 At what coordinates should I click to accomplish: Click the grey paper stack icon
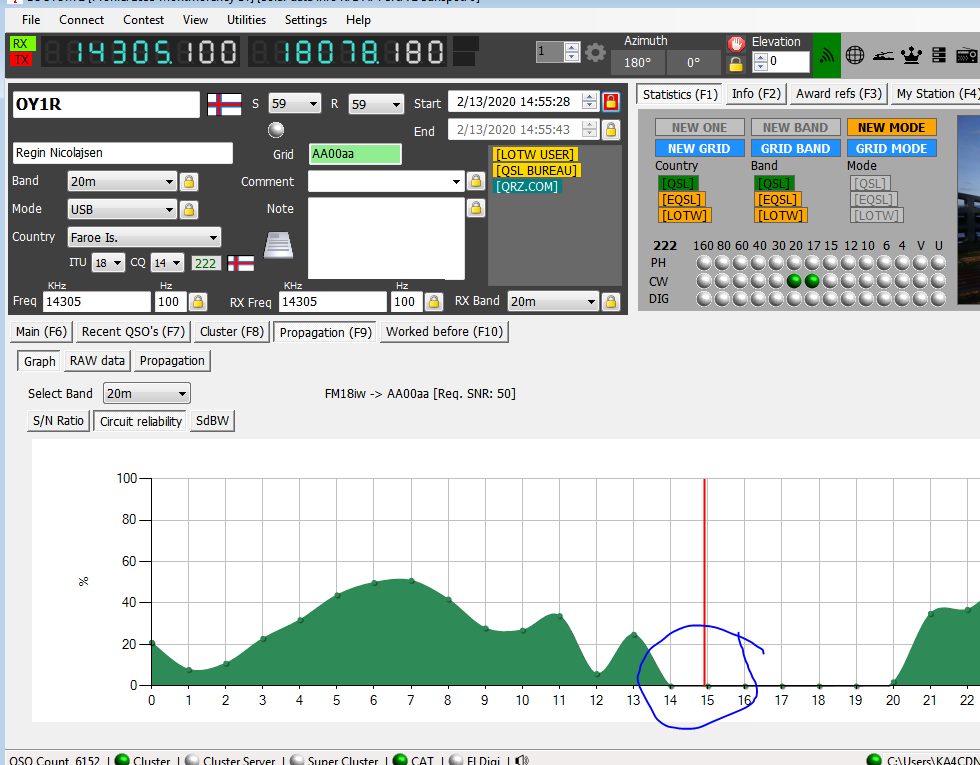click(x=278, y=245)
